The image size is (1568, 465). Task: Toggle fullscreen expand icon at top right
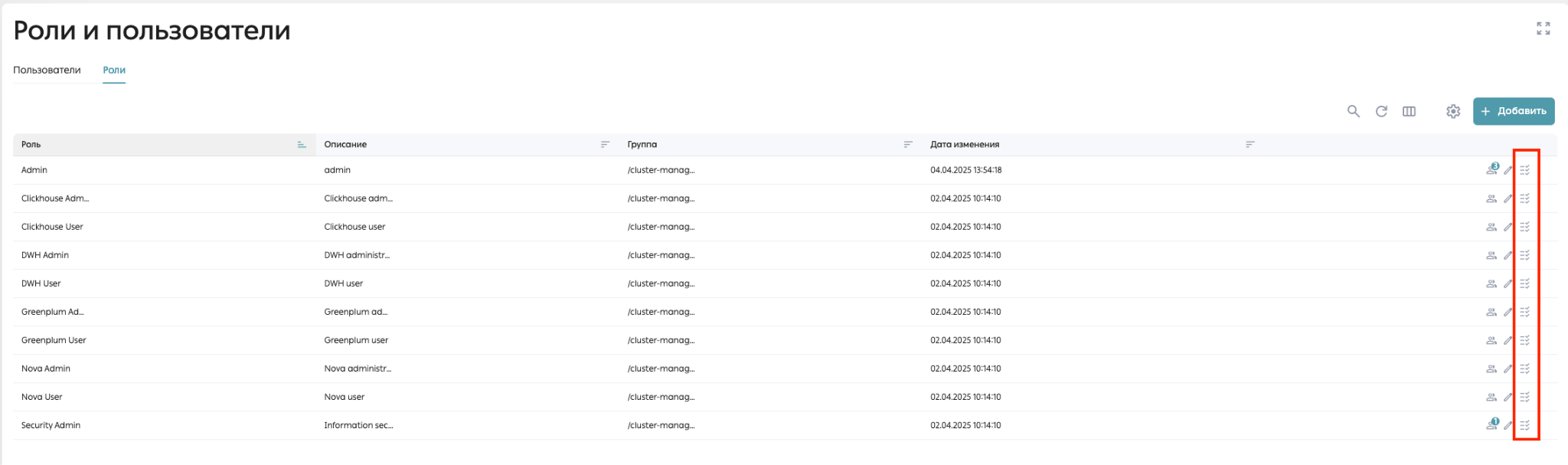[1543, 28]
